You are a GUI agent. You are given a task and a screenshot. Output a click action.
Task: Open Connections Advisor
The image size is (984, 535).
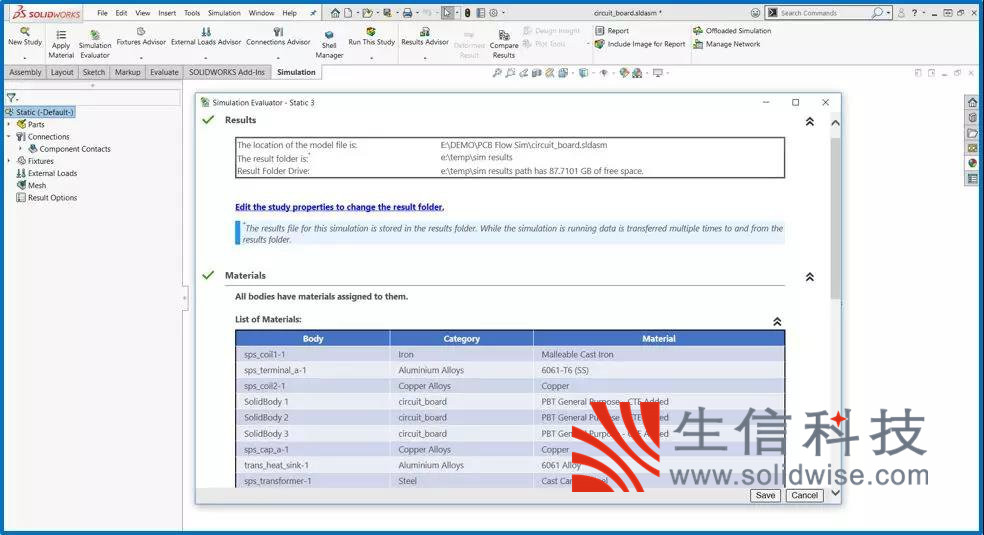point(278,37)
